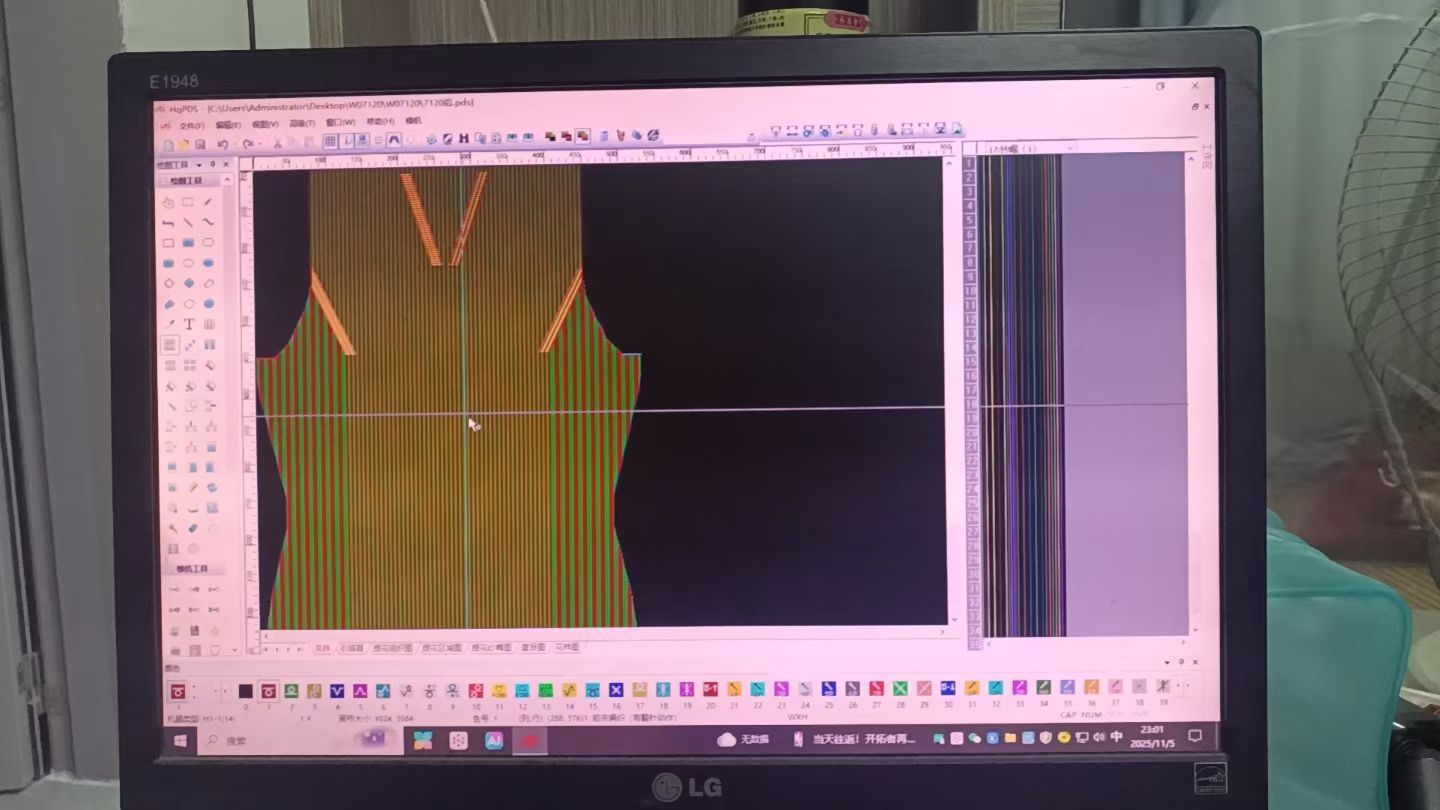This screenshot has height=810, width=1440.
Task: Open a file with folder icon
Action: coord(184,144)
